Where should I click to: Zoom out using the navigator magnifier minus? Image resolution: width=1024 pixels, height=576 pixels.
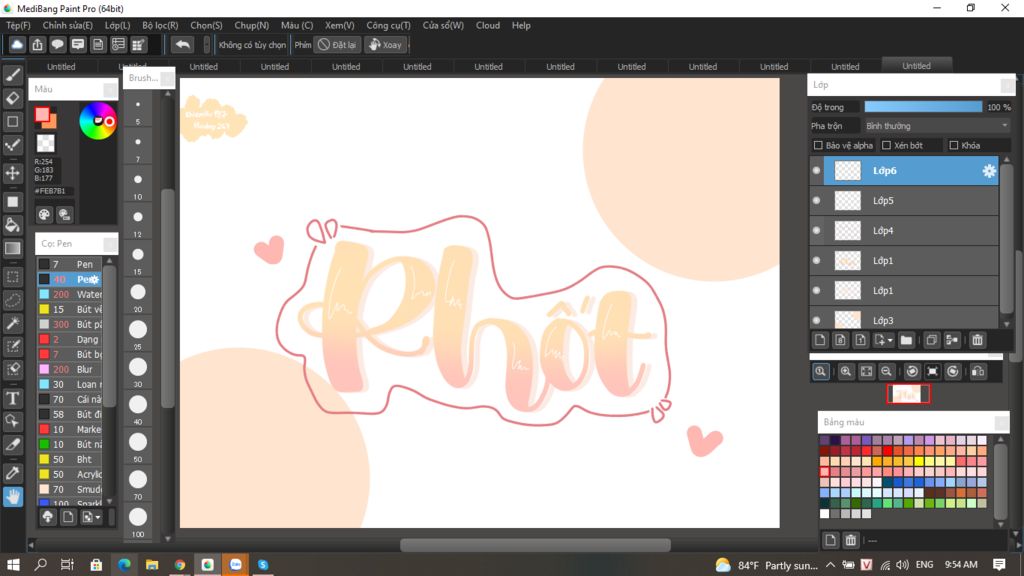[886, 372]
